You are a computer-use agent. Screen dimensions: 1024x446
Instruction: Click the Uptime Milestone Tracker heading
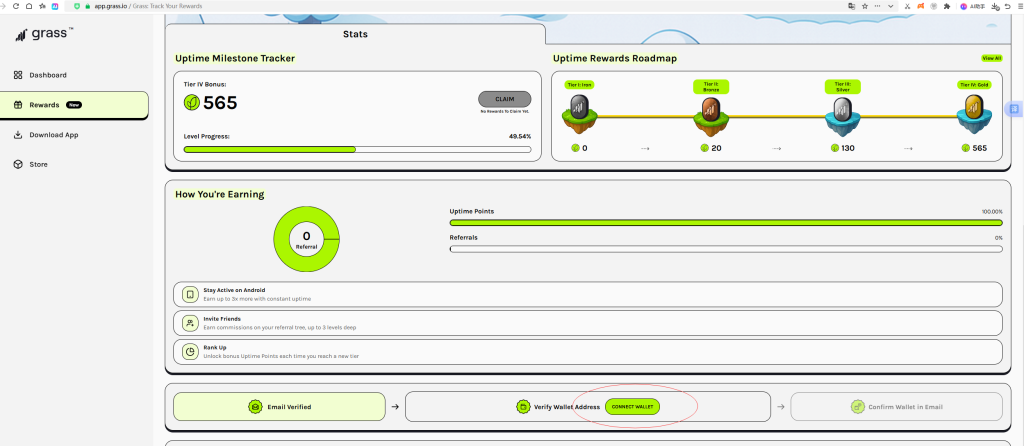(x=235, y=59)
